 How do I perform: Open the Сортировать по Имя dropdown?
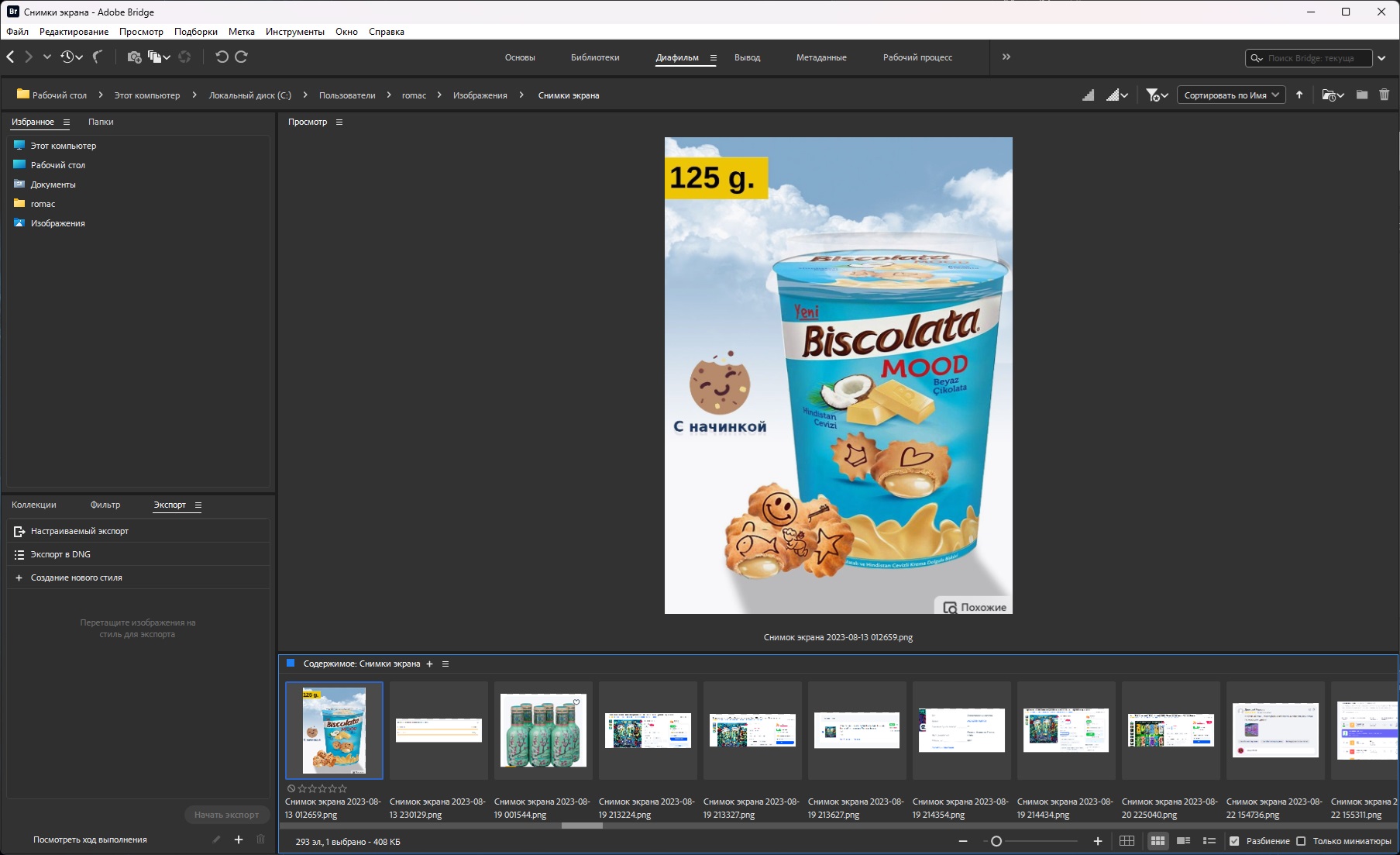[1231, 95]
